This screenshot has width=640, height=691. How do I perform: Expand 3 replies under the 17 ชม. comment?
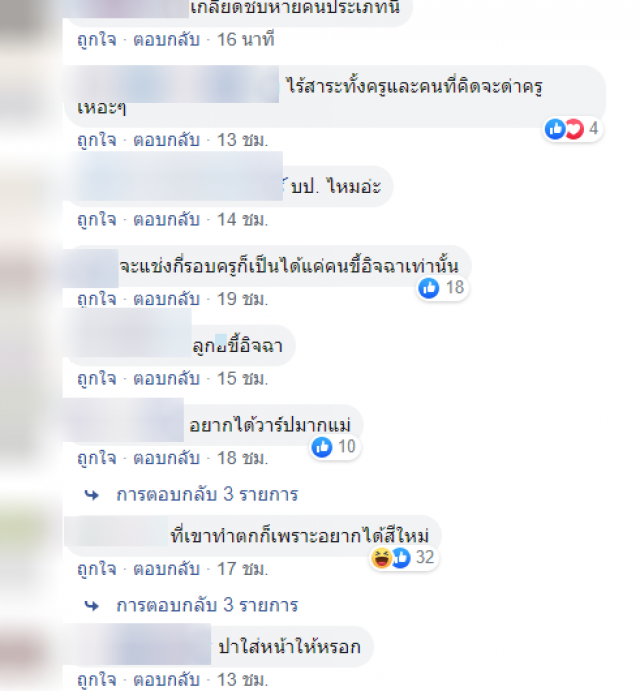tap(207, 606)
